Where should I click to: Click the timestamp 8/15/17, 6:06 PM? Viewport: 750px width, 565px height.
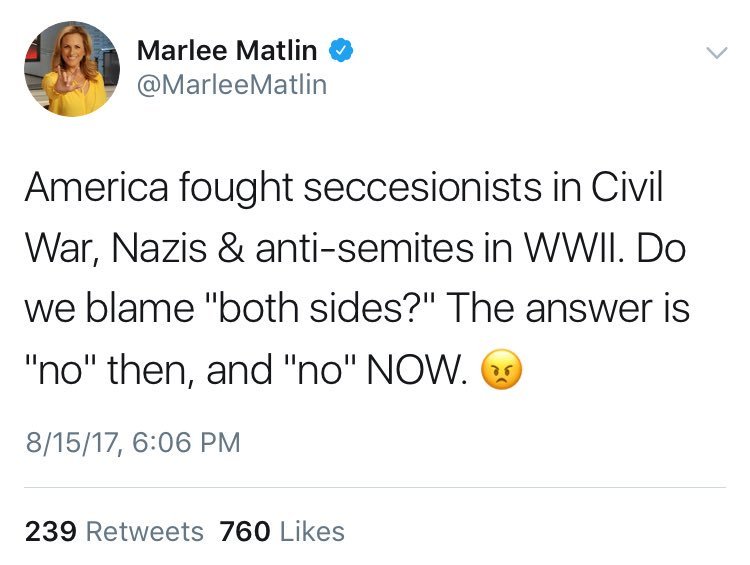click(x=132, y=441)
